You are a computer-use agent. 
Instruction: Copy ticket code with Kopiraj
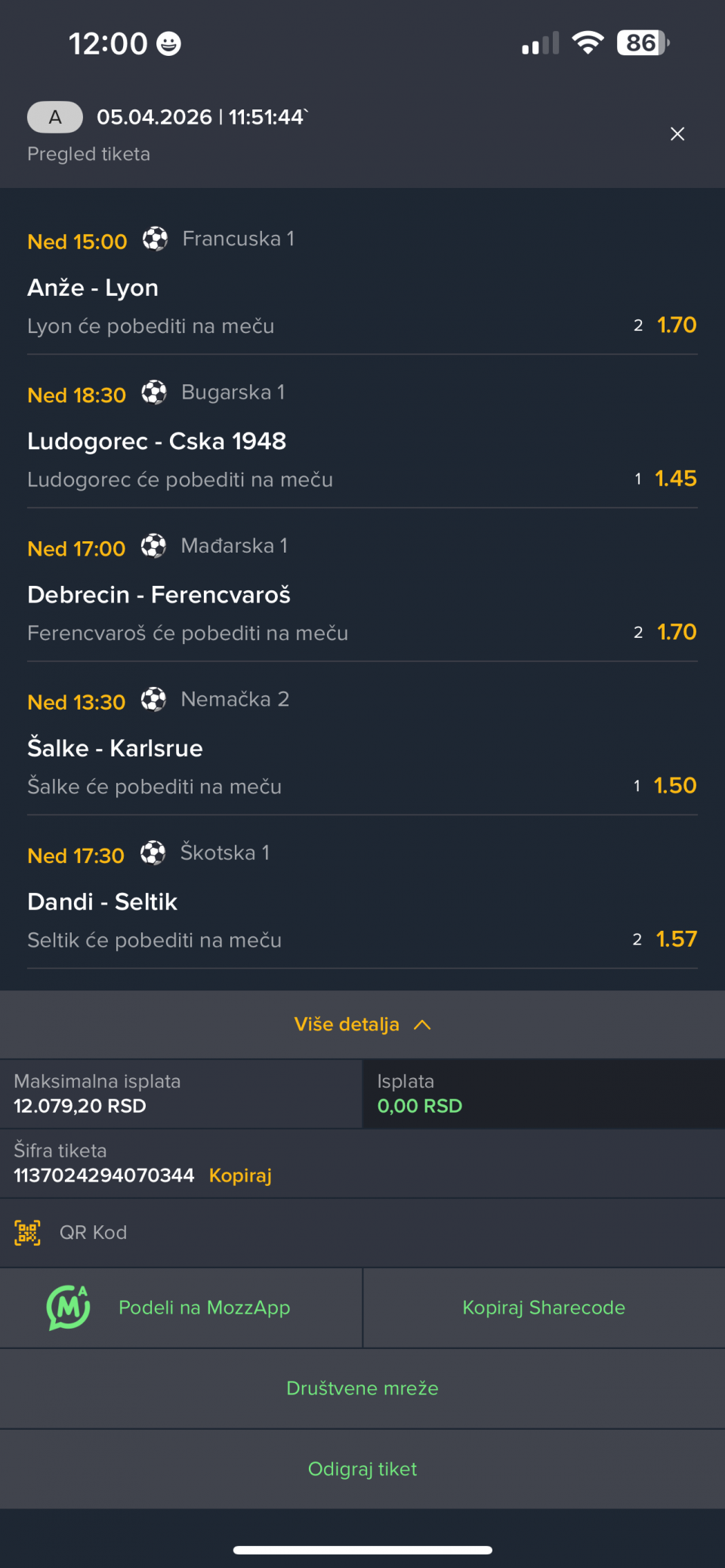click(x=240, y=1175)
